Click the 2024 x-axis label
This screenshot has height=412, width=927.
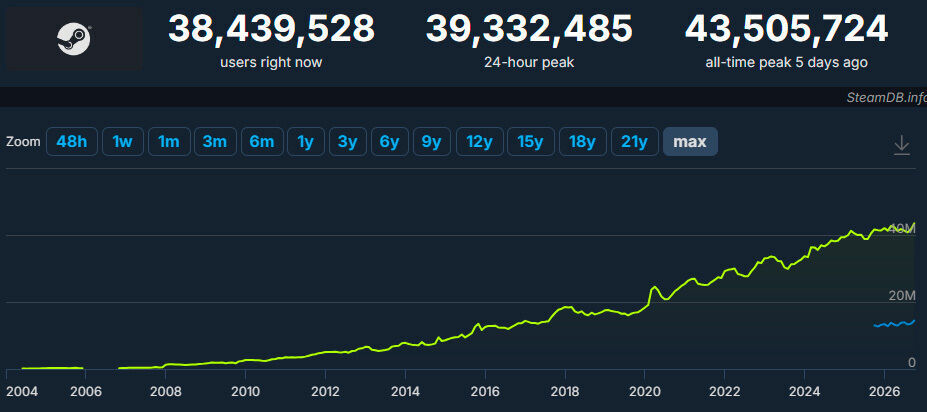[x=804, y=391]
